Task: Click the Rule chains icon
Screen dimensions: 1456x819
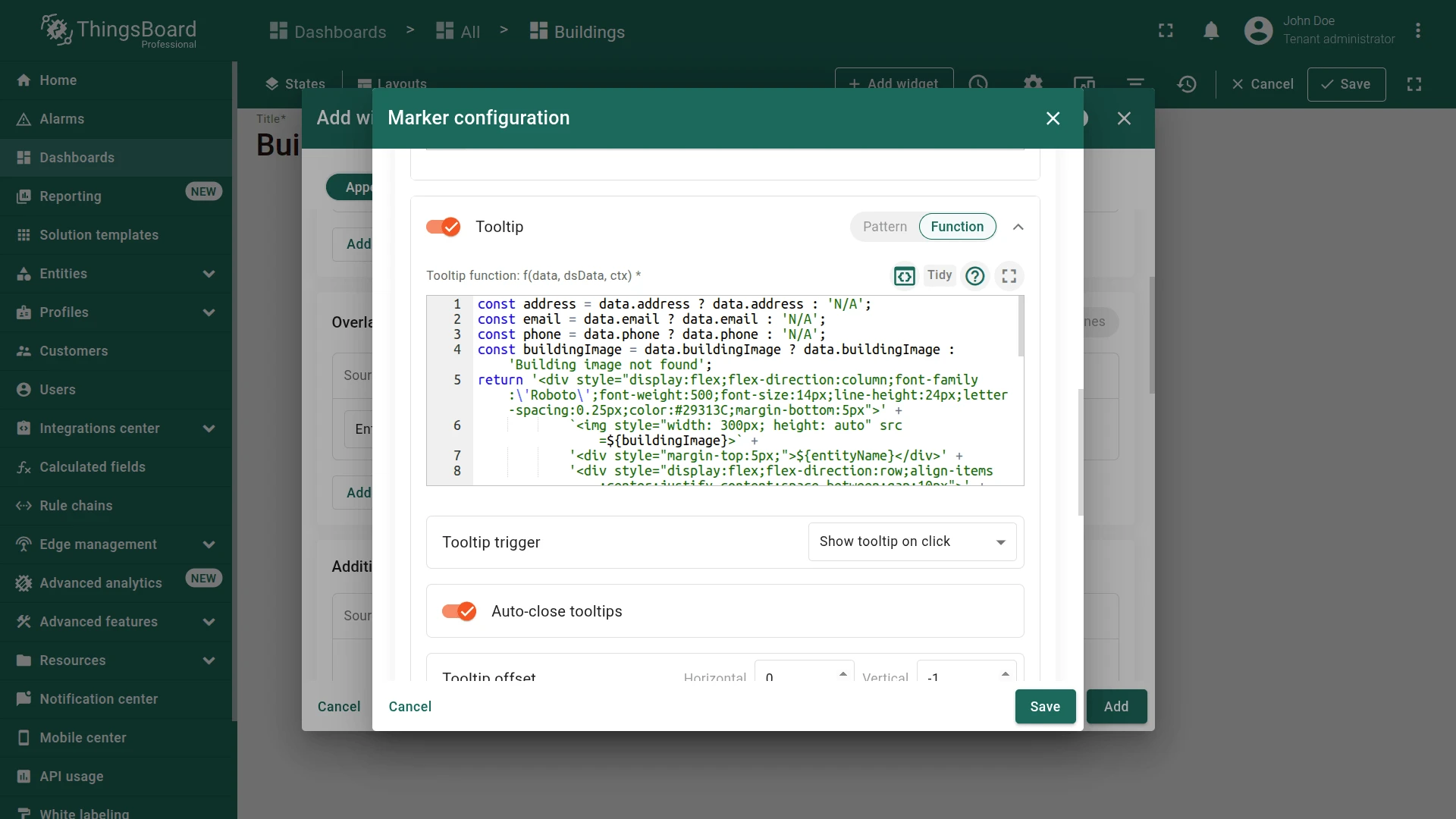Action: (24, 506)
